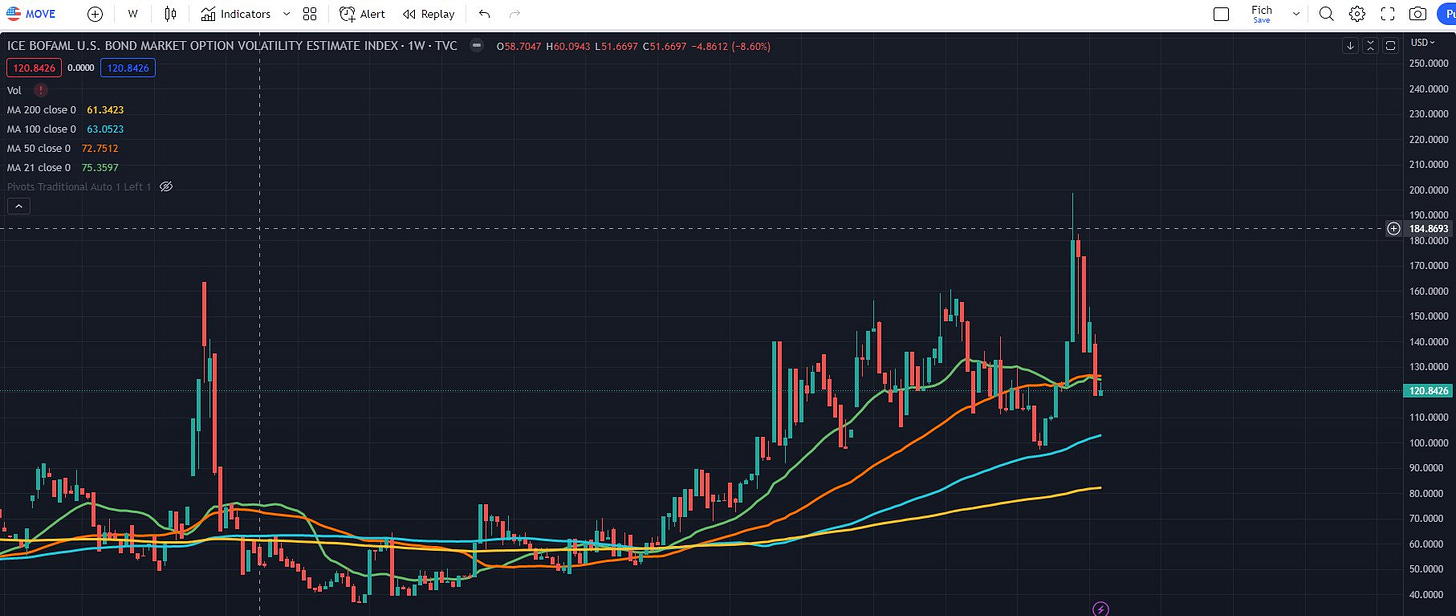This screenshot has height=616, width=1456.
Task: Open symbol search via MOVE ticker
Action: click(32, 14)
